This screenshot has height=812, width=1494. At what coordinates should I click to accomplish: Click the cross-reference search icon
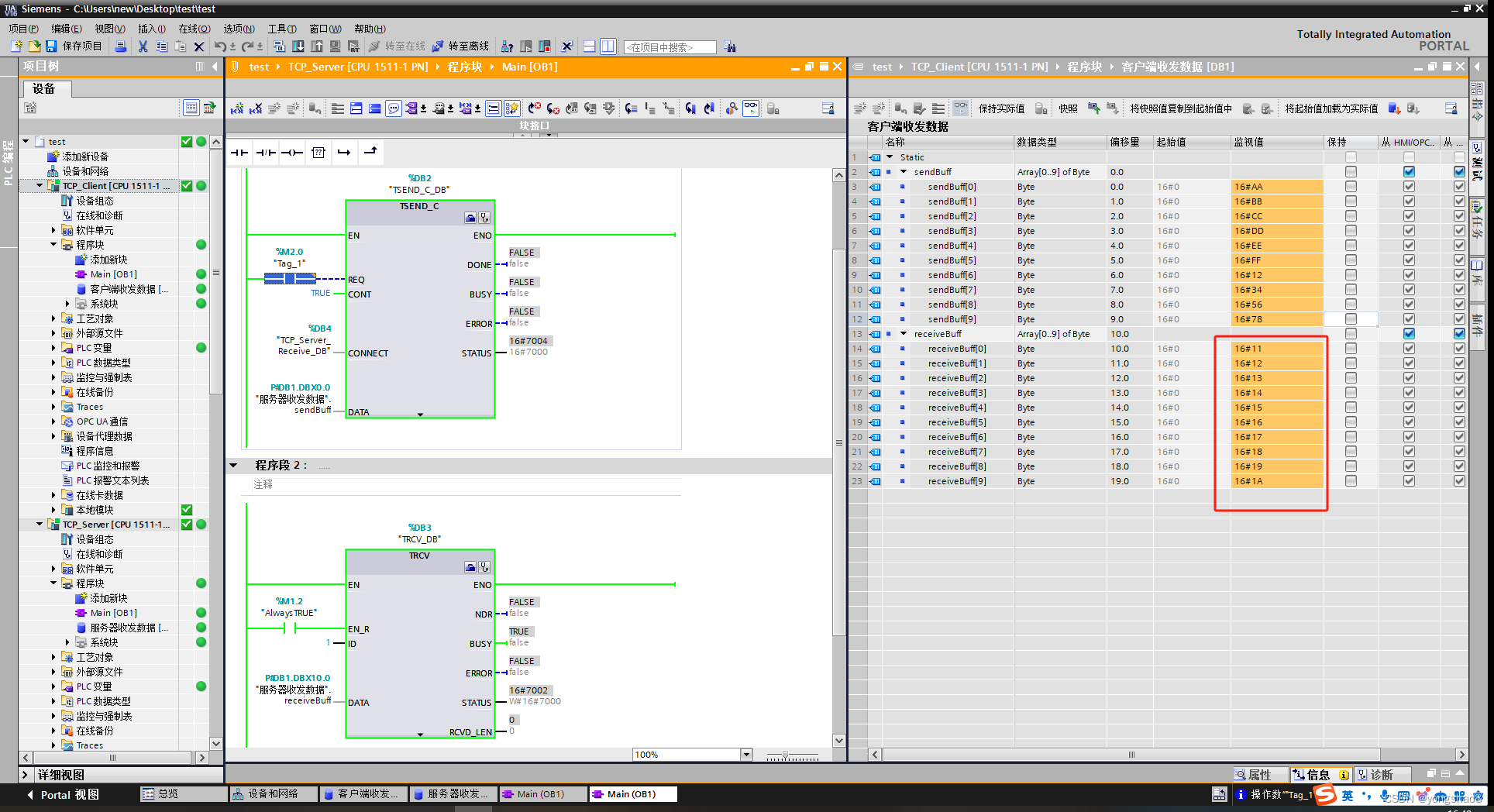coord(730,46)
